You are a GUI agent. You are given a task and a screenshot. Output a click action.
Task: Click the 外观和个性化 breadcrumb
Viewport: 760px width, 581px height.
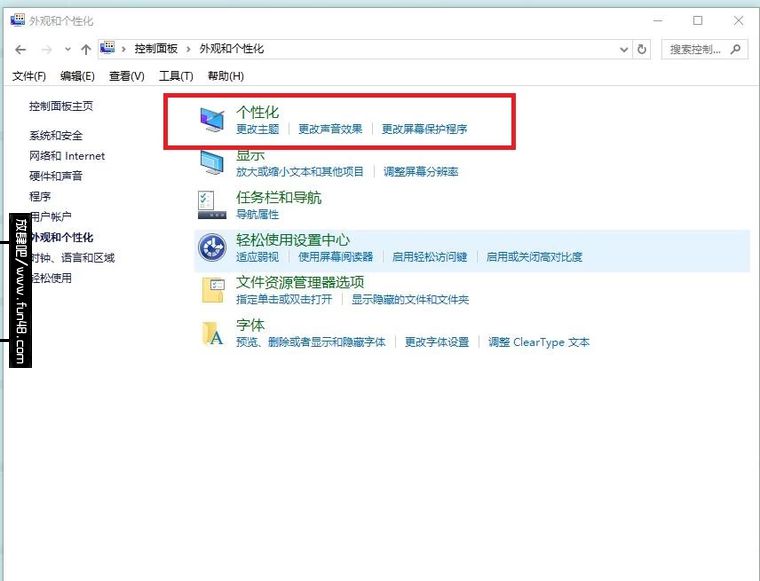[232, 49]
